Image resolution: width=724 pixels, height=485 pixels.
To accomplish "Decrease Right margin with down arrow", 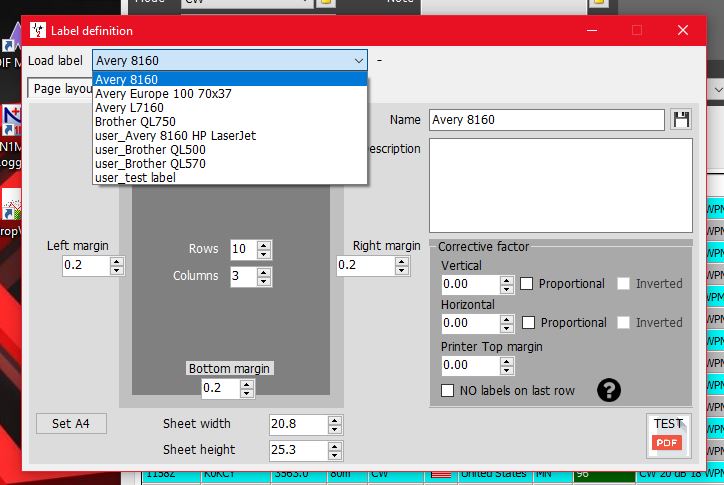I will [x=402, y=271].
